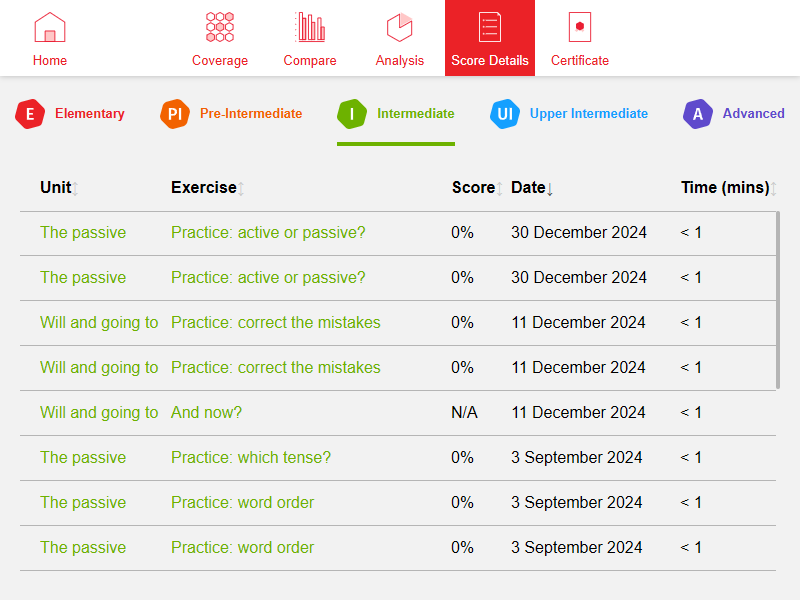Click the purple Advanced A badge
The height and width of the screenshot is (600, 800).
[698, 114]
